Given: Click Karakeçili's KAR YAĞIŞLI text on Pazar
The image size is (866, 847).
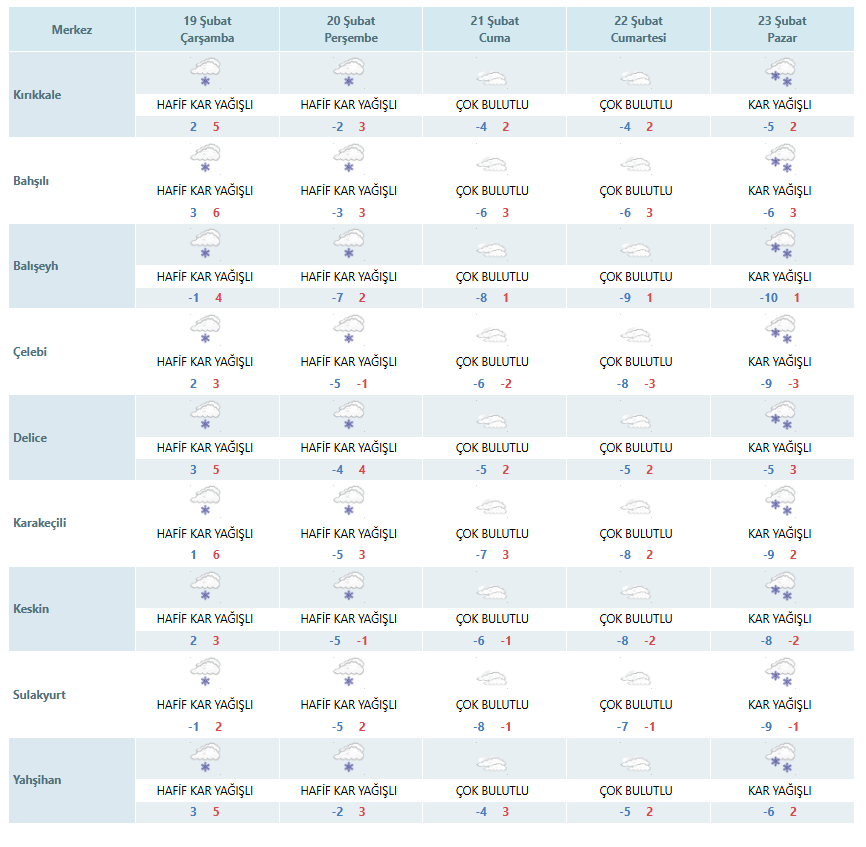Looking at the screenshot, I should [780, 534].
